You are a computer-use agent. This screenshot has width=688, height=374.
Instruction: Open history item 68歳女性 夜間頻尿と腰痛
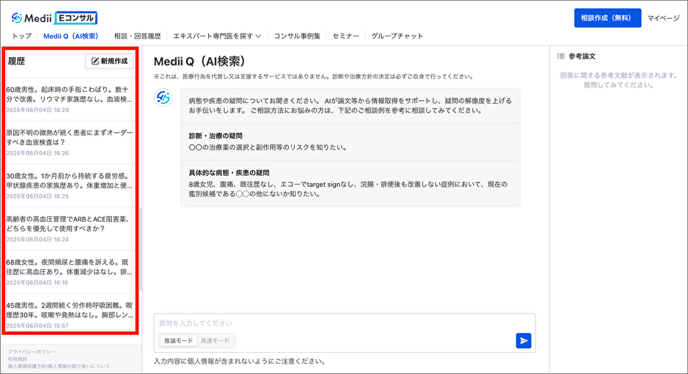70,272
